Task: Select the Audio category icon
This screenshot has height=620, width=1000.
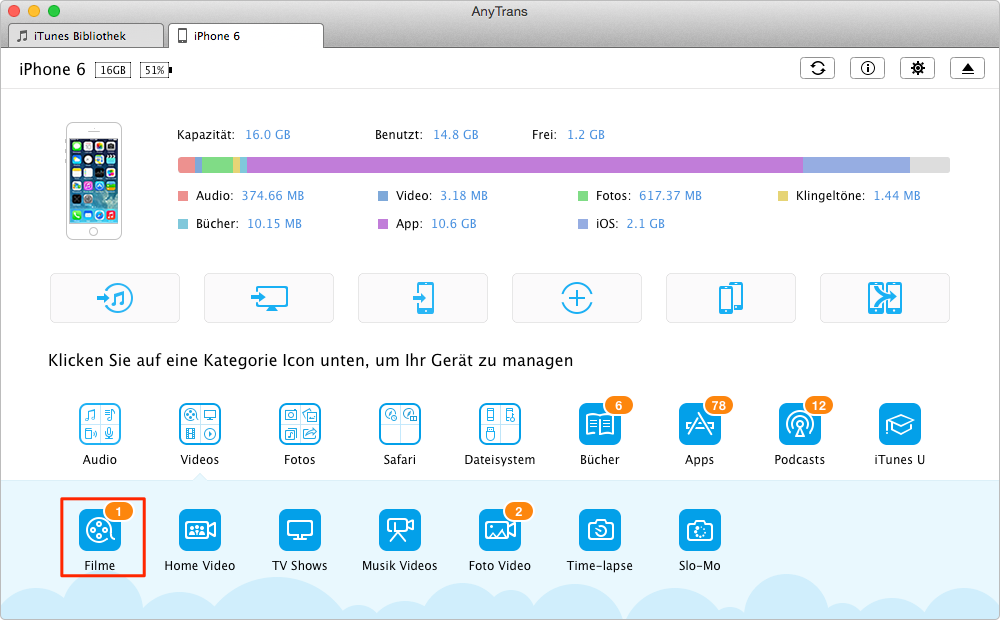Action: tap(100, 424)
